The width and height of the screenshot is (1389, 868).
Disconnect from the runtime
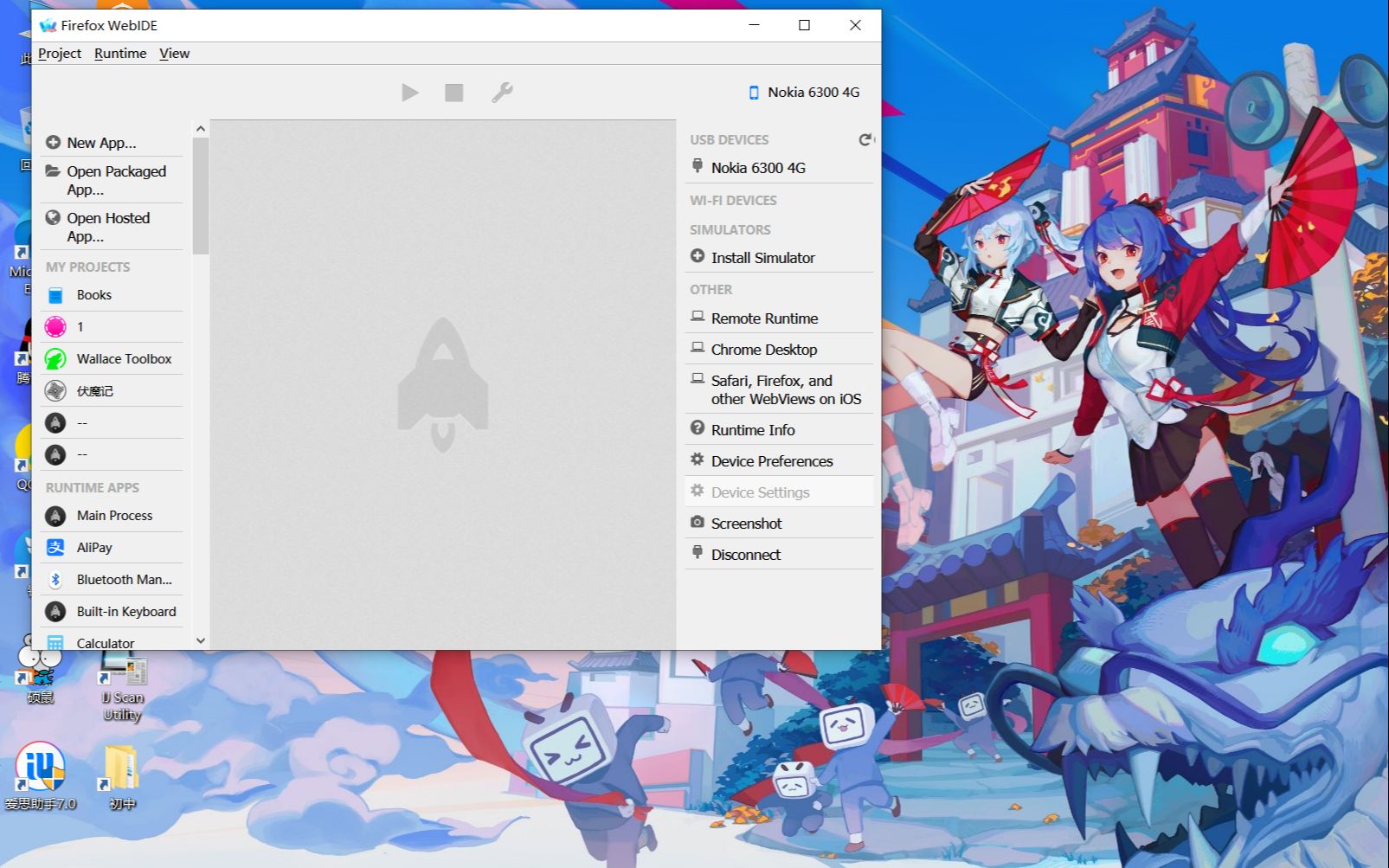pyautogui.click(x=779, y=555)
